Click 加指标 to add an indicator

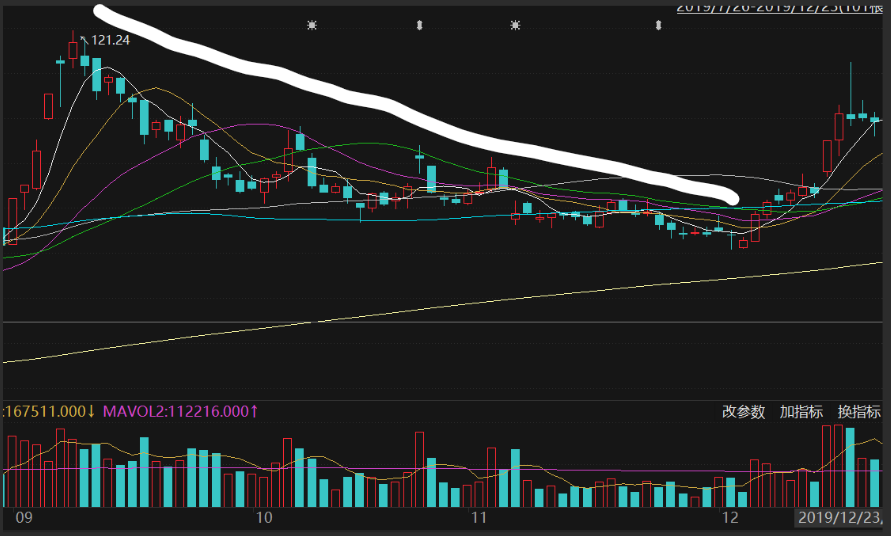(x=801, y=412)
